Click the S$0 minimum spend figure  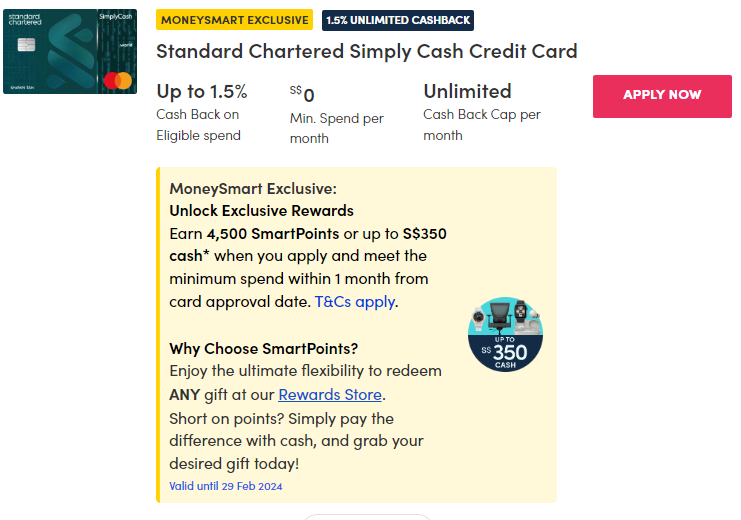(302, 95)
